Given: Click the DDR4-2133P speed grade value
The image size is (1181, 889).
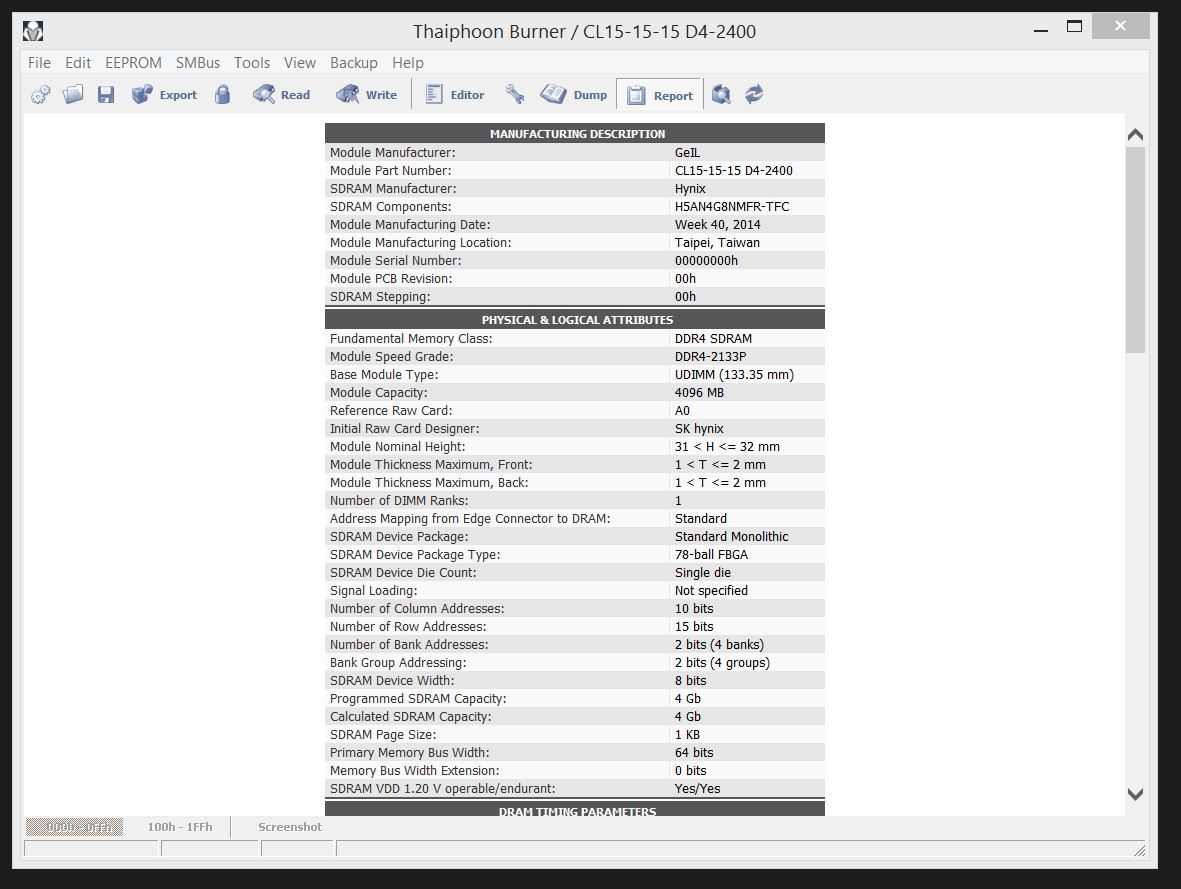Looking at the screenshot, I should point(710,356).
